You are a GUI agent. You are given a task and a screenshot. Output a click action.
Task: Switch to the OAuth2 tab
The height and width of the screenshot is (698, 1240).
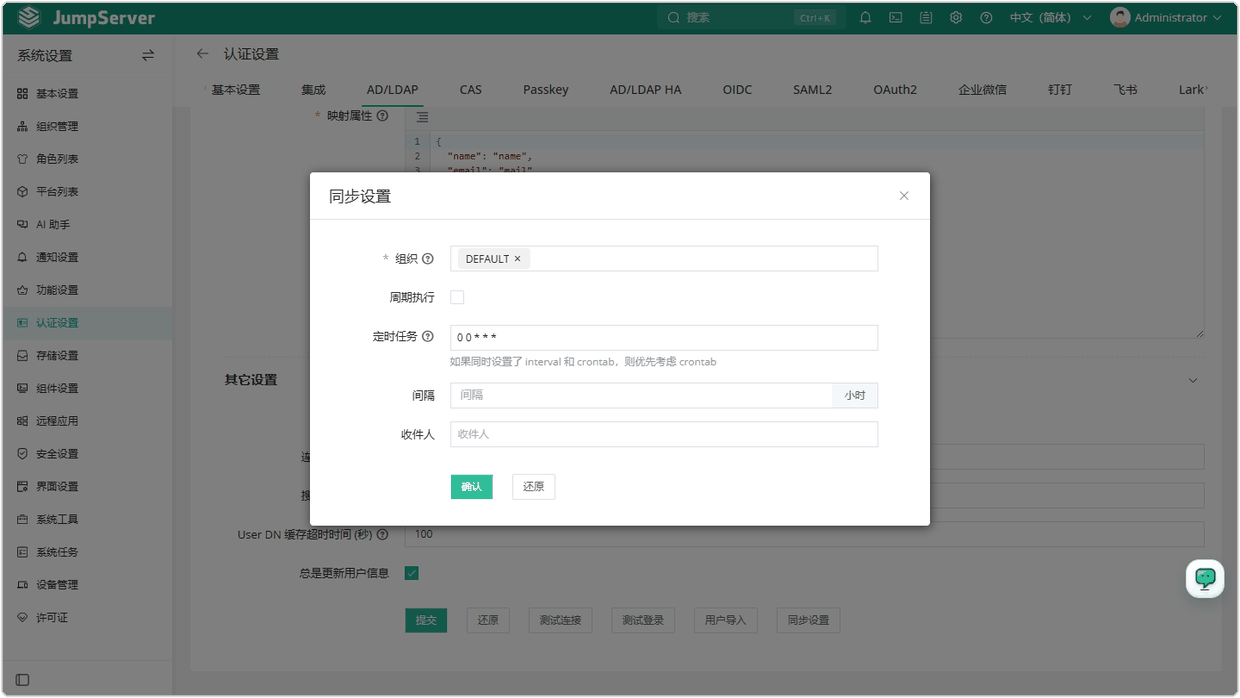click(895, 90)
